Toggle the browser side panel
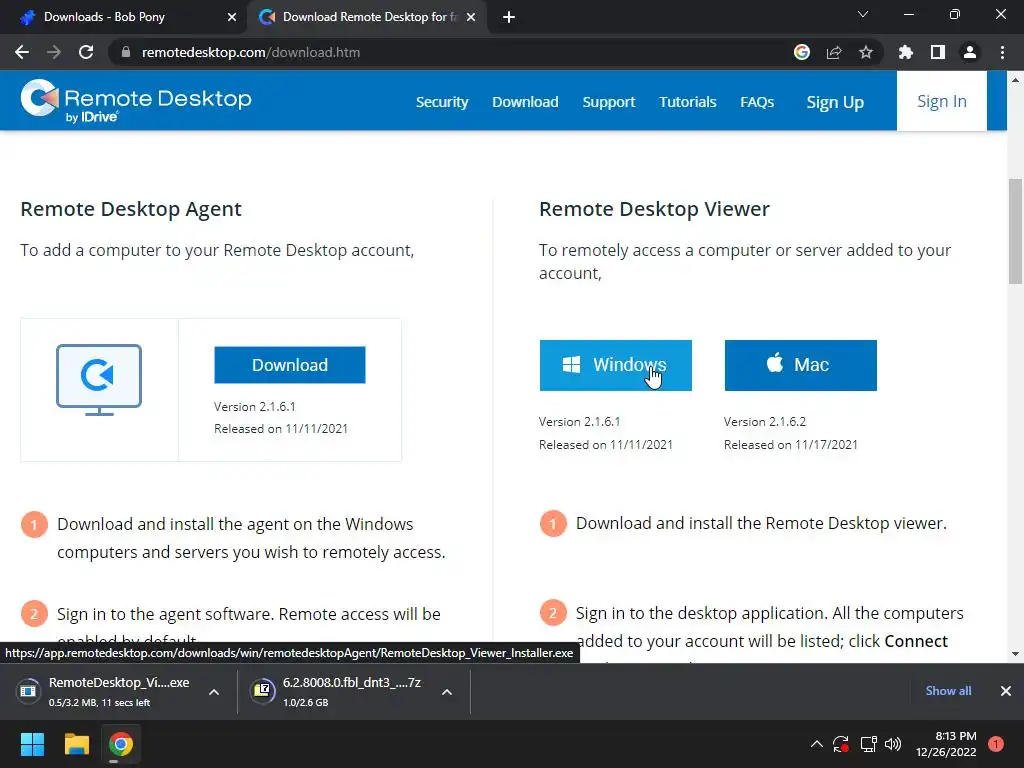The width and height of the screenshot is (1024, 768). point(938,52)
